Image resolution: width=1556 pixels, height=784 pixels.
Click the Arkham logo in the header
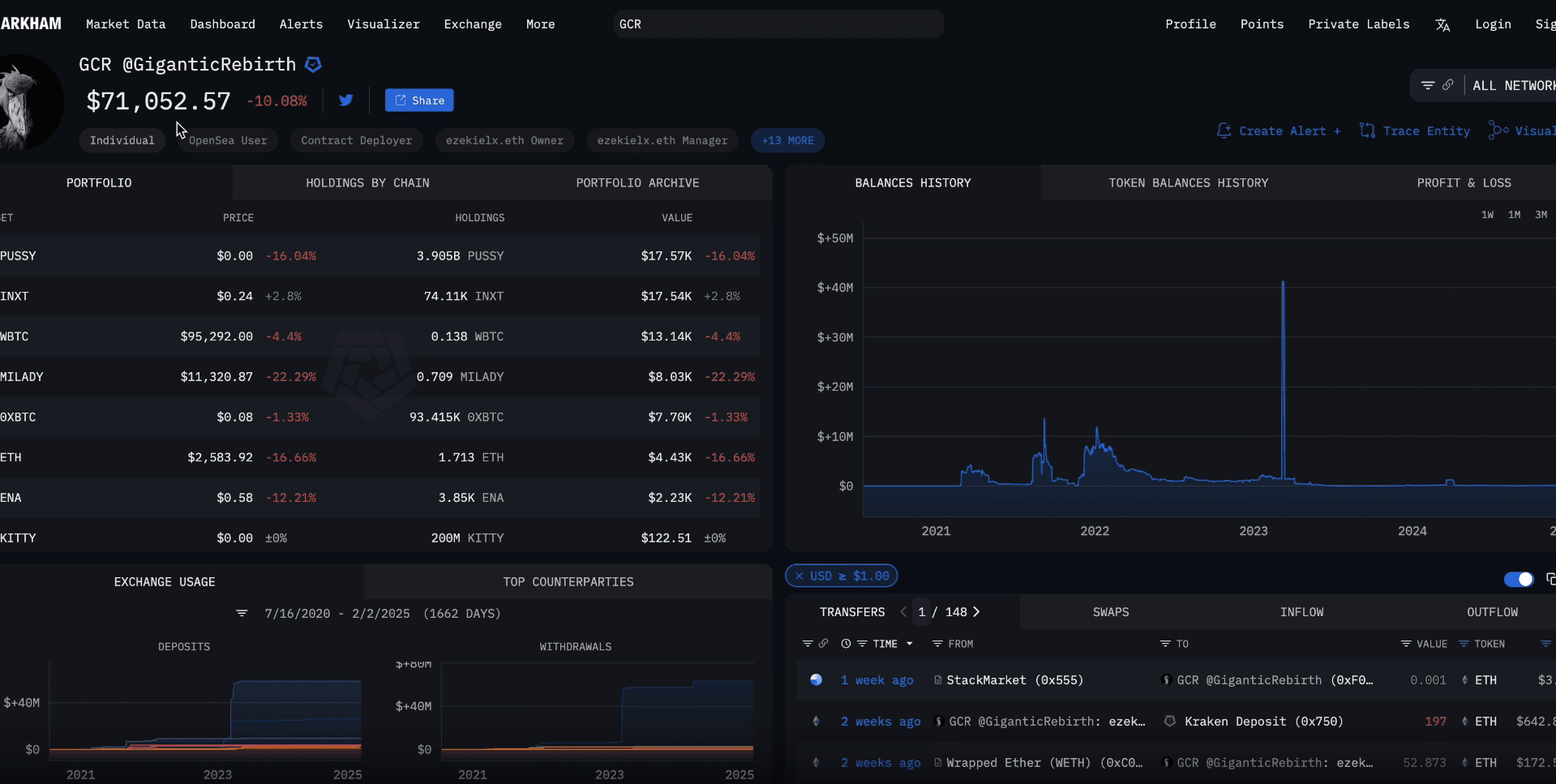(31, 24)
